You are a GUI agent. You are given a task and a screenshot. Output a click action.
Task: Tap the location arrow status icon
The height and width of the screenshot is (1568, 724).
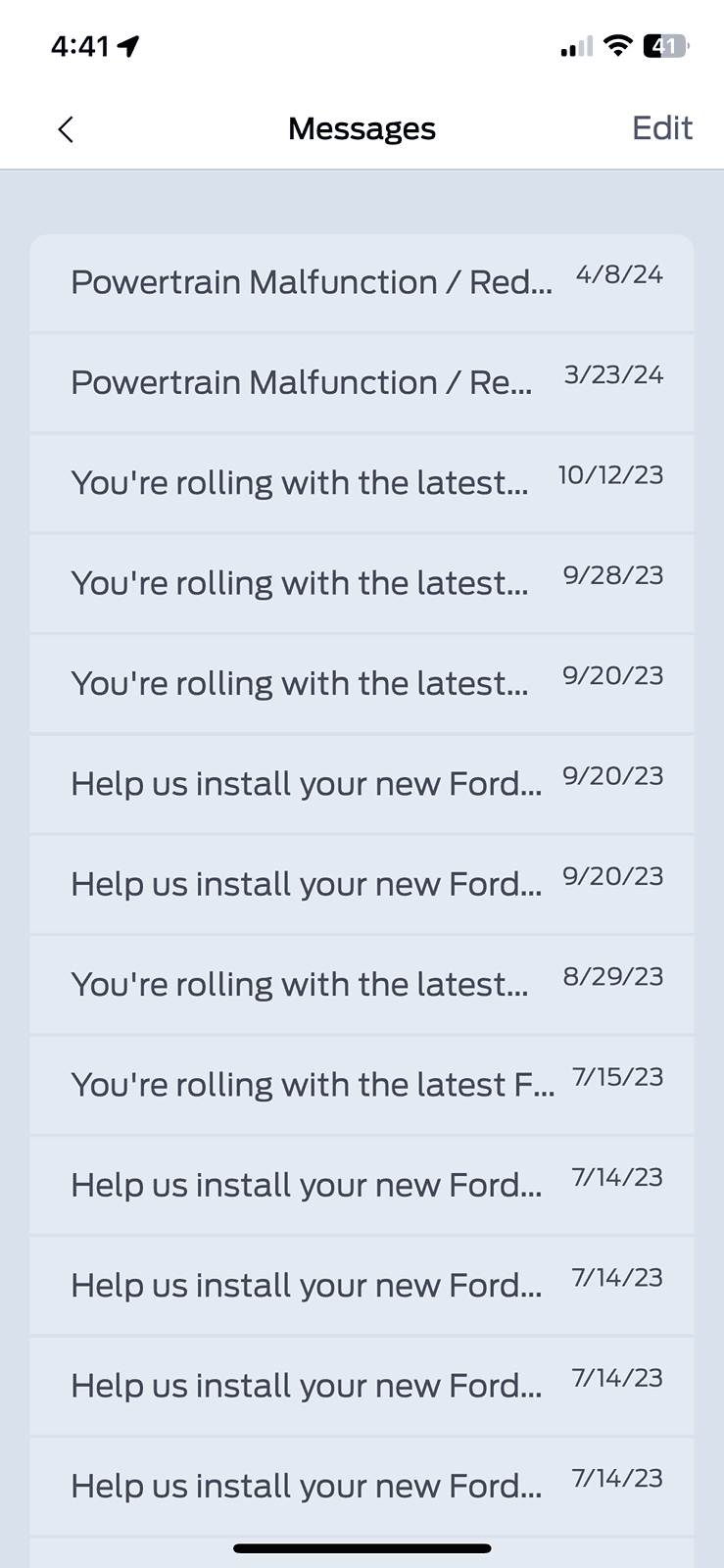click(x=128, y=46)
